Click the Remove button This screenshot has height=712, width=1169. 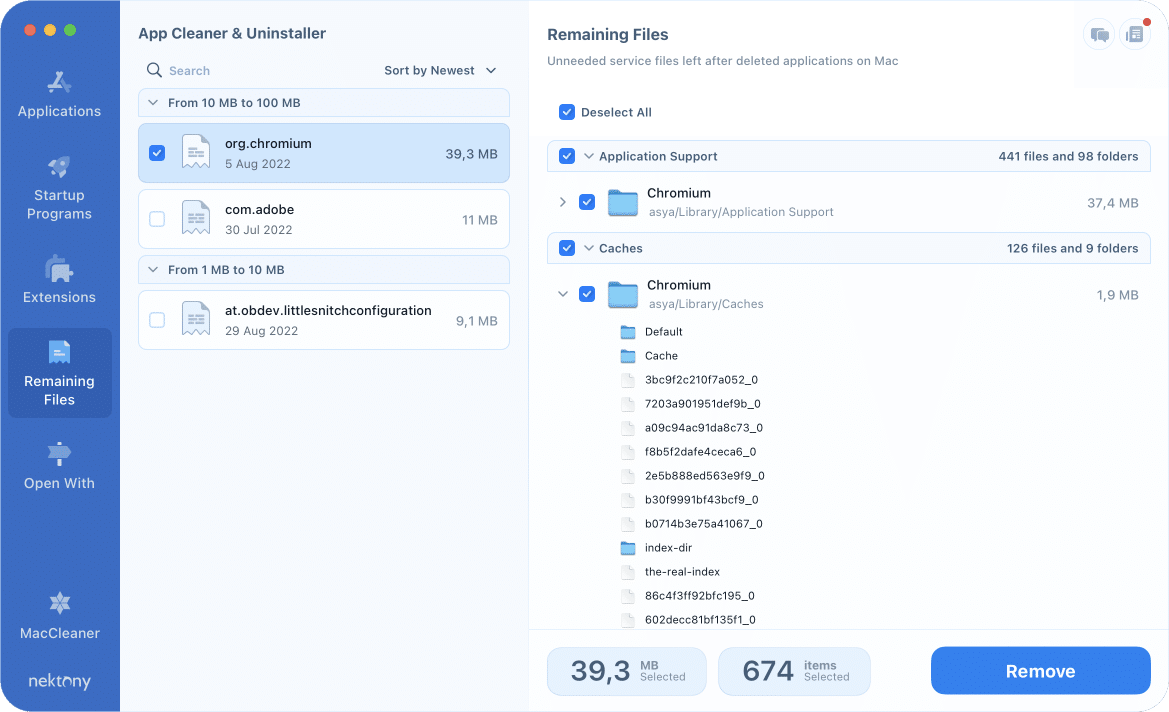[x=1040, y=670]
